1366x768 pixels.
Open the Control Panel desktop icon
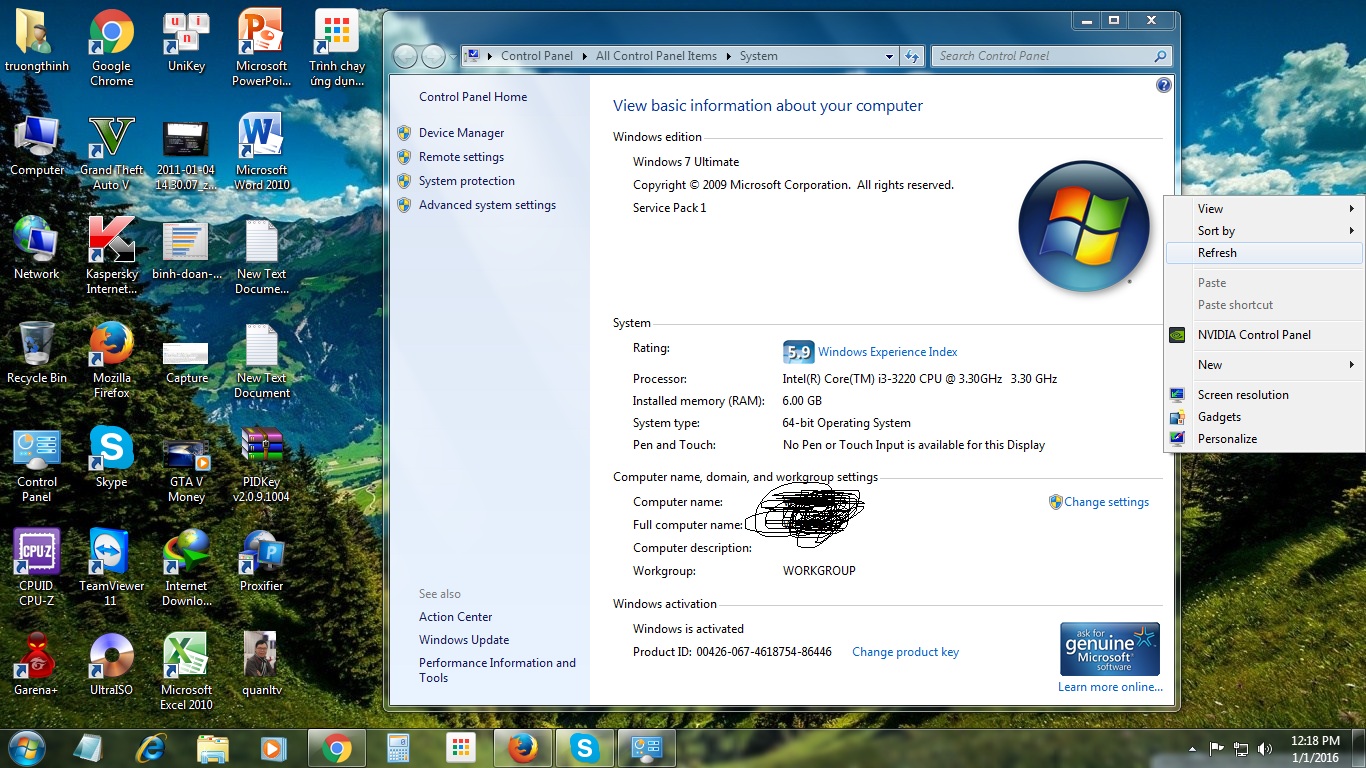37,464
